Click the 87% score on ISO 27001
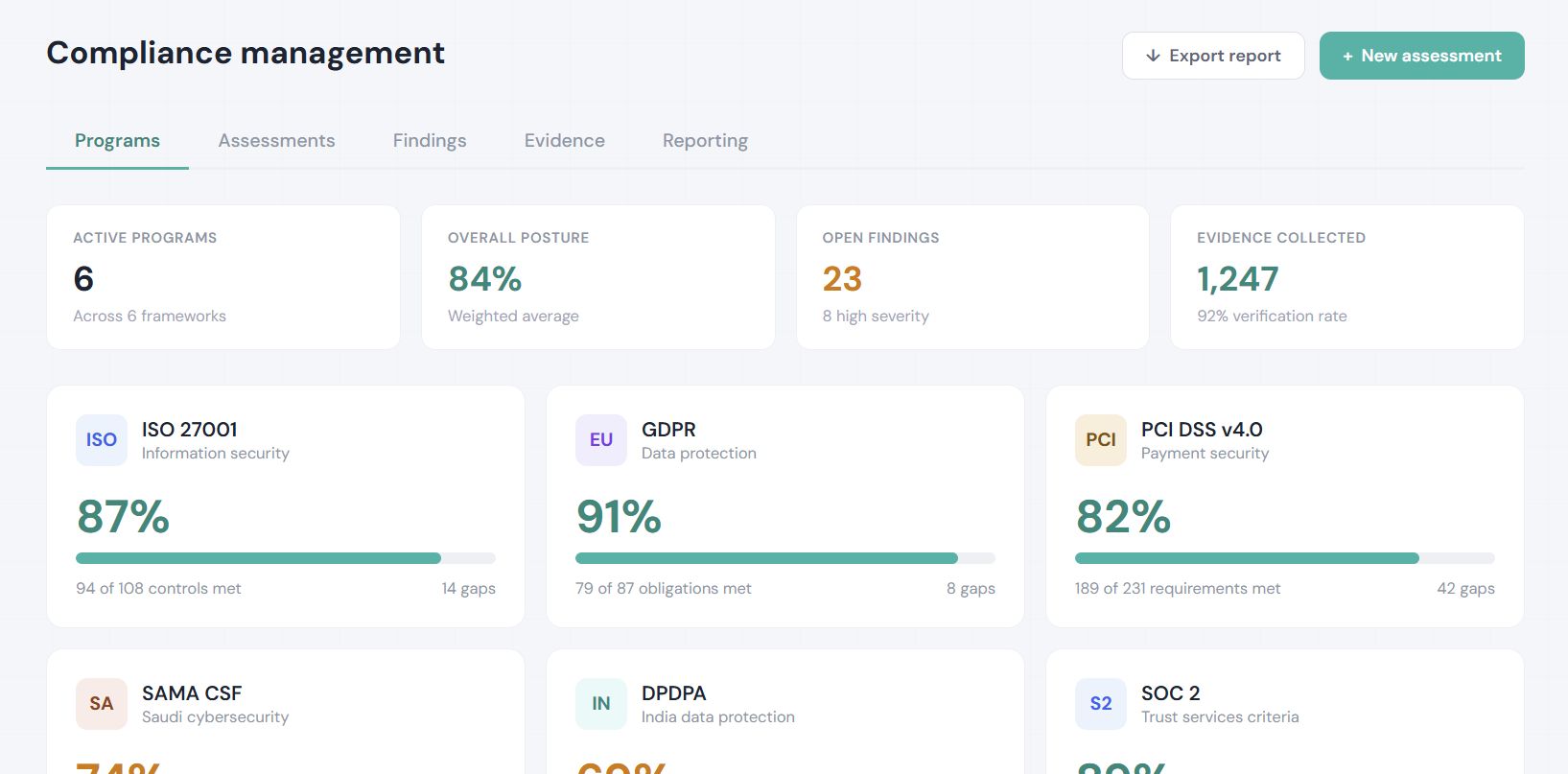The image size is (1568, 774). tap(124, 517)
